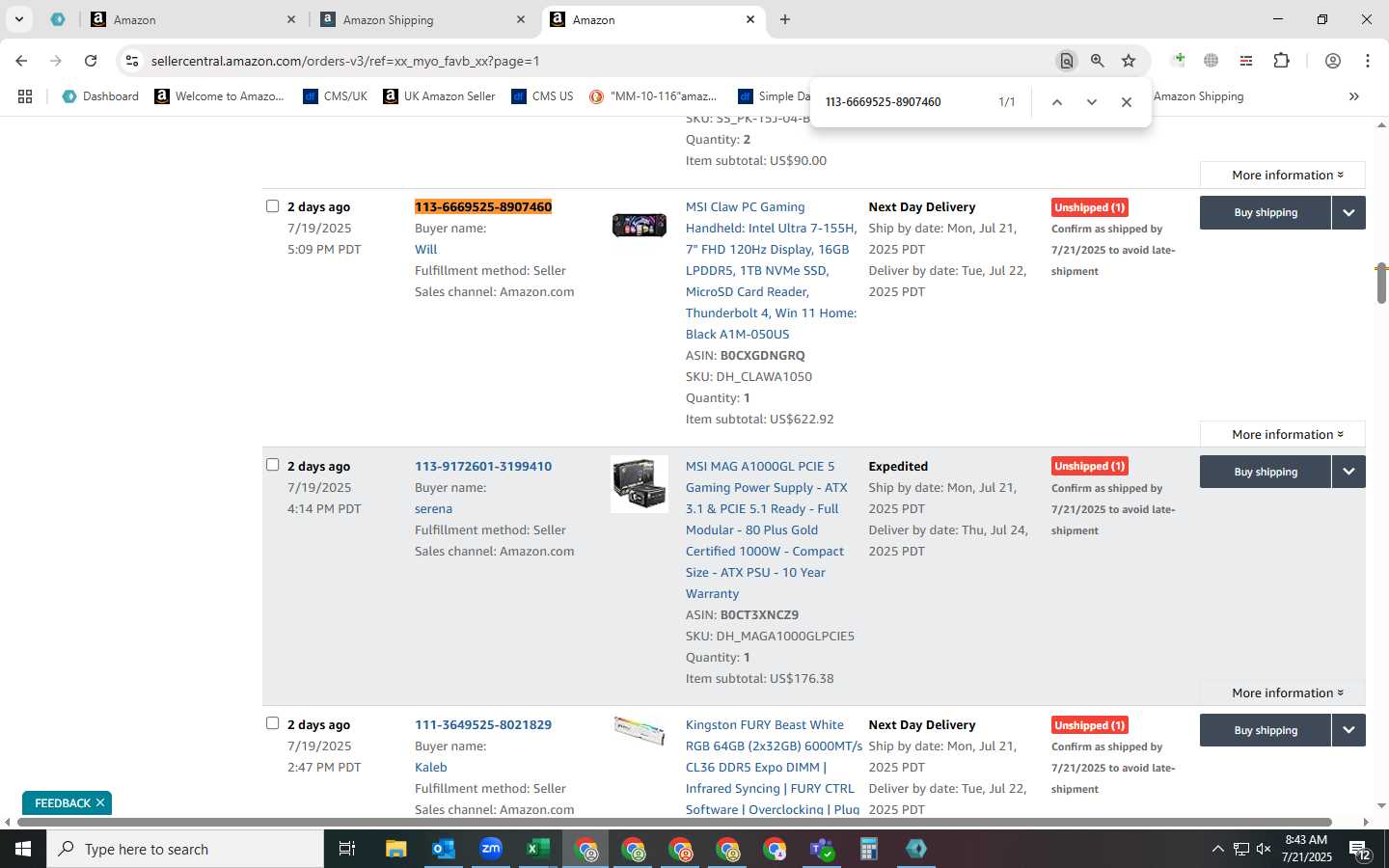The width and height of the screenshot is (1389, 868).
Task: Open order 113-9172601-3199410
Action: click(483, 467)
